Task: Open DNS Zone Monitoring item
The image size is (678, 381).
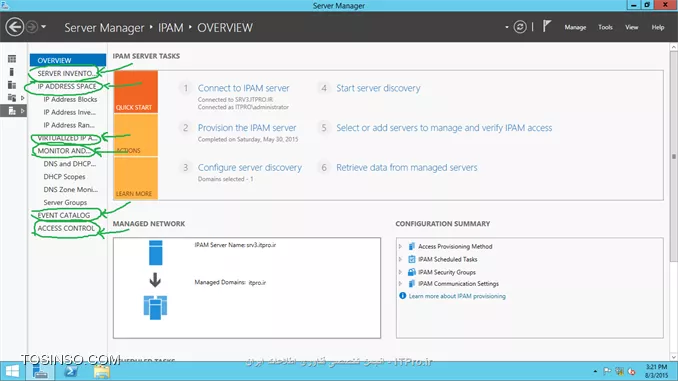Action: (70, 189)
